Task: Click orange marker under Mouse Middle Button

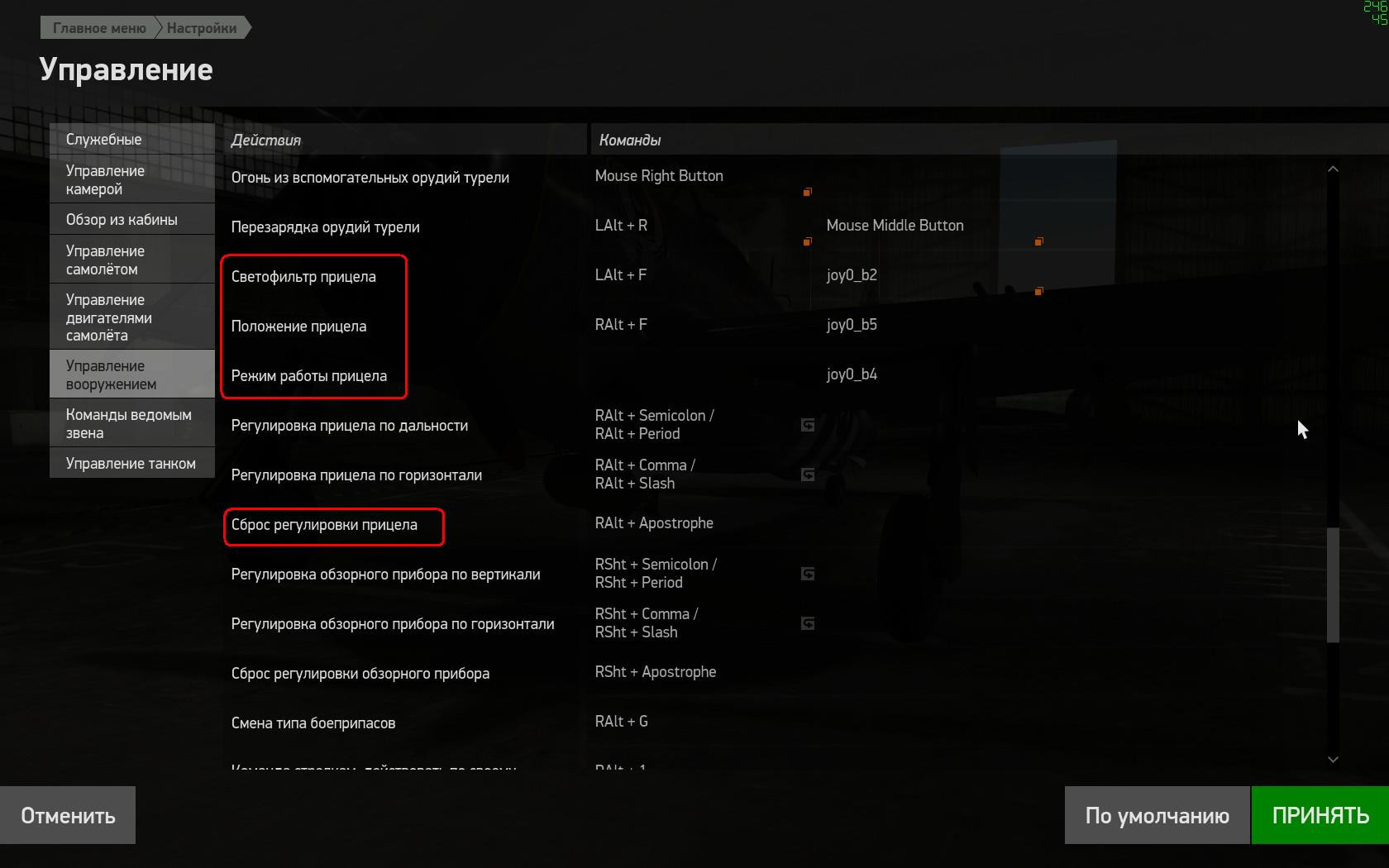Action: pyautogui.click(x=1038, y=241)
